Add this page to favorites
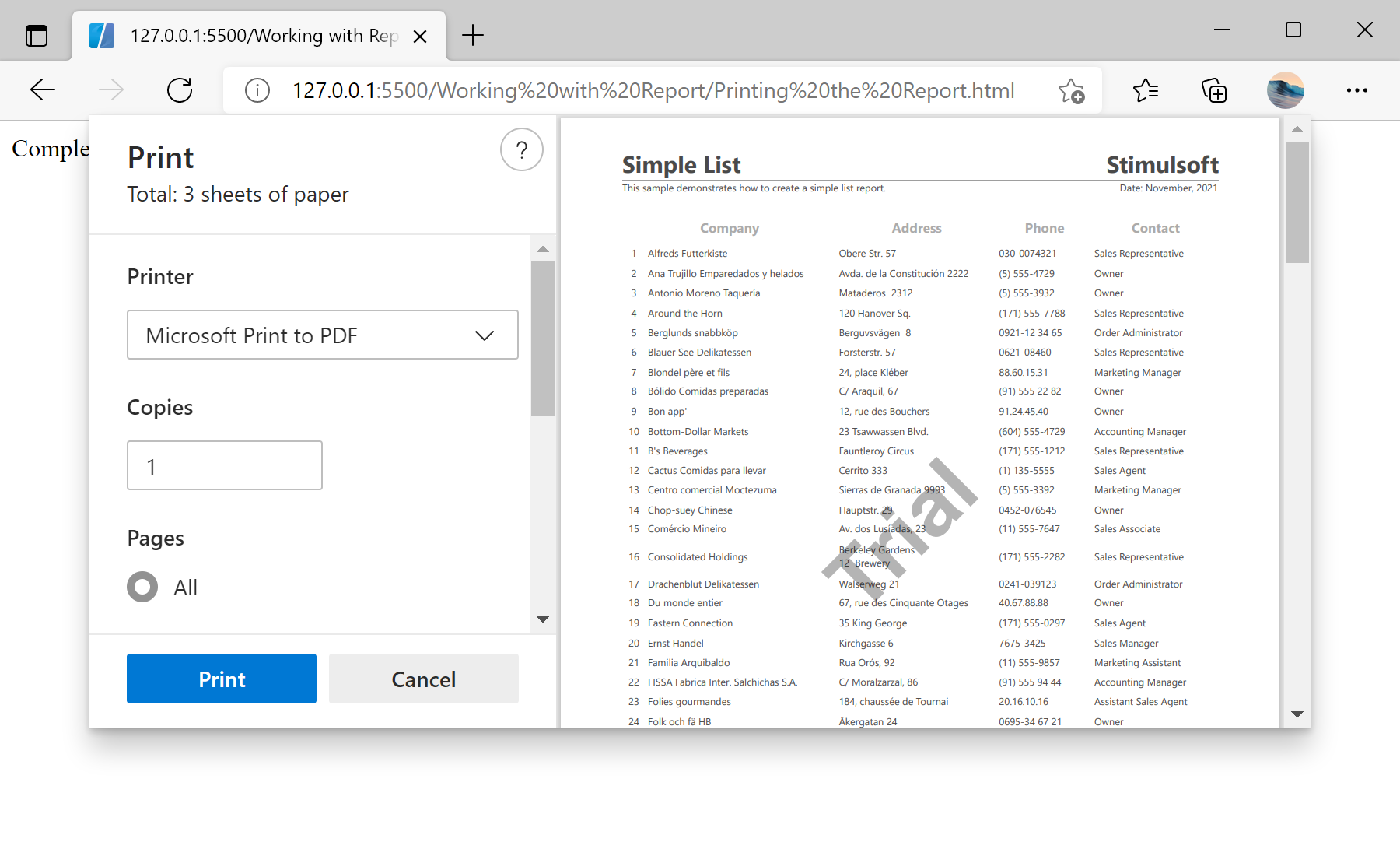Image resolution: width=1400 pixels, height=856 pixels. coord(1072,90)
